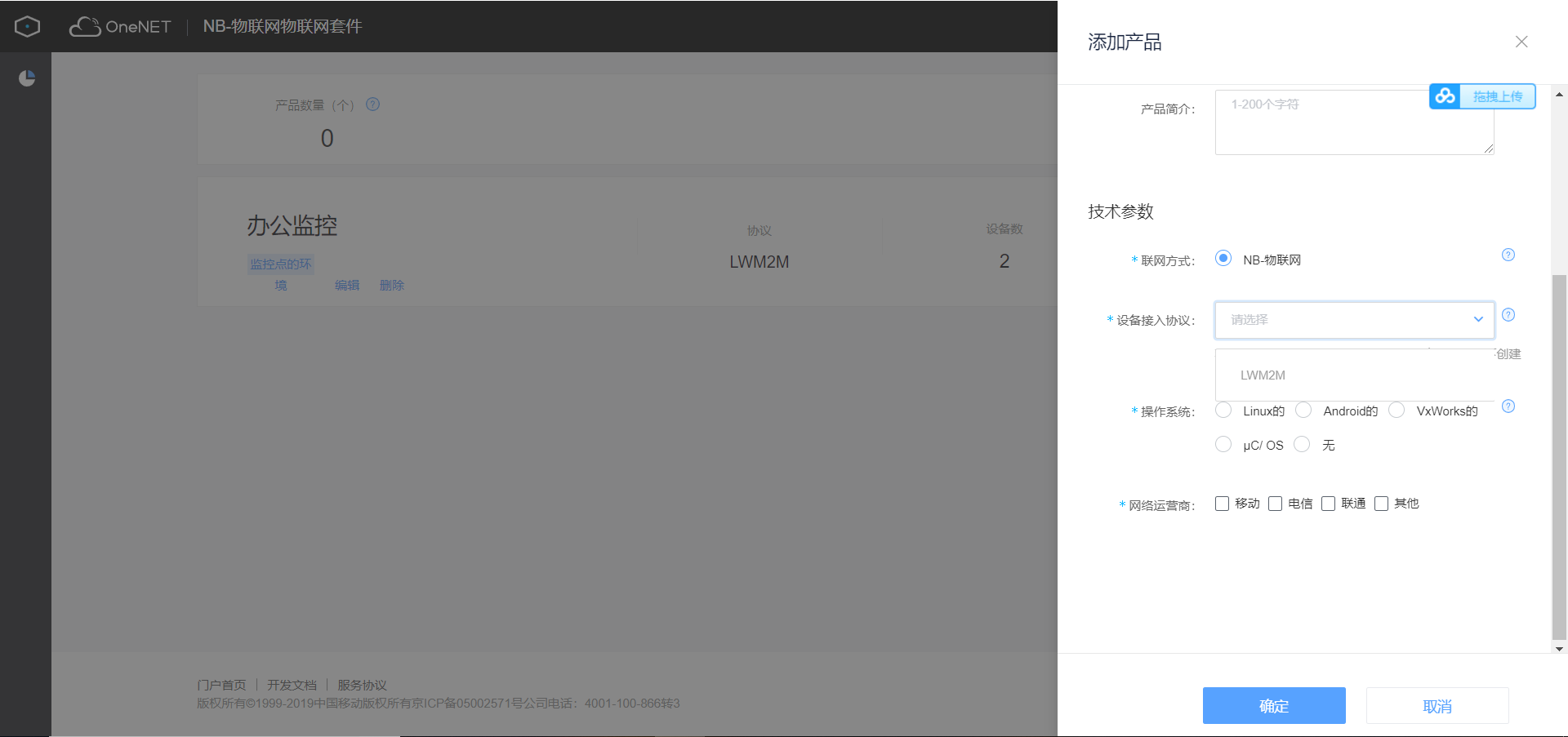Click the help icon beside 产品数量
The height and width of the screenshot is (737, 1568).
click(x=372, y=104)
